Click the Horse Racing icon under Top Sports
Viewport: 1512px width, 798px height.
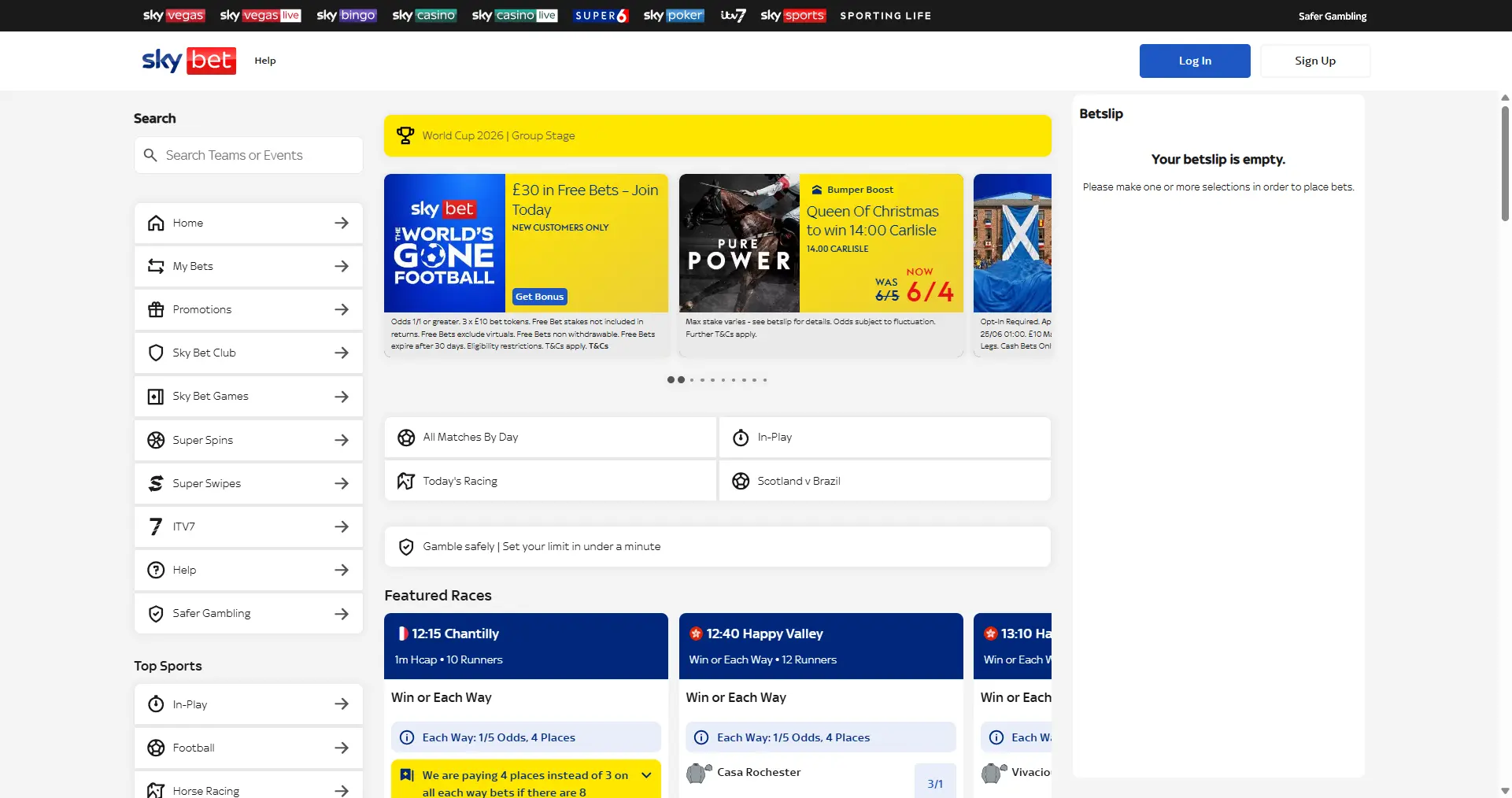pyautogui.click(x=156, y=790)
